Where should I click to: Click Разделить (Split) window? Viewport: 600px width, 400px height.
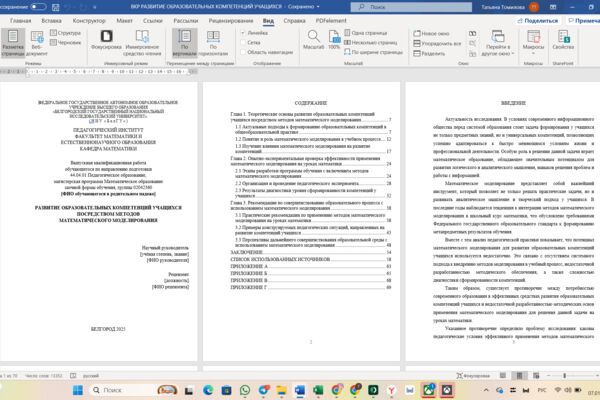pos(429,54)
